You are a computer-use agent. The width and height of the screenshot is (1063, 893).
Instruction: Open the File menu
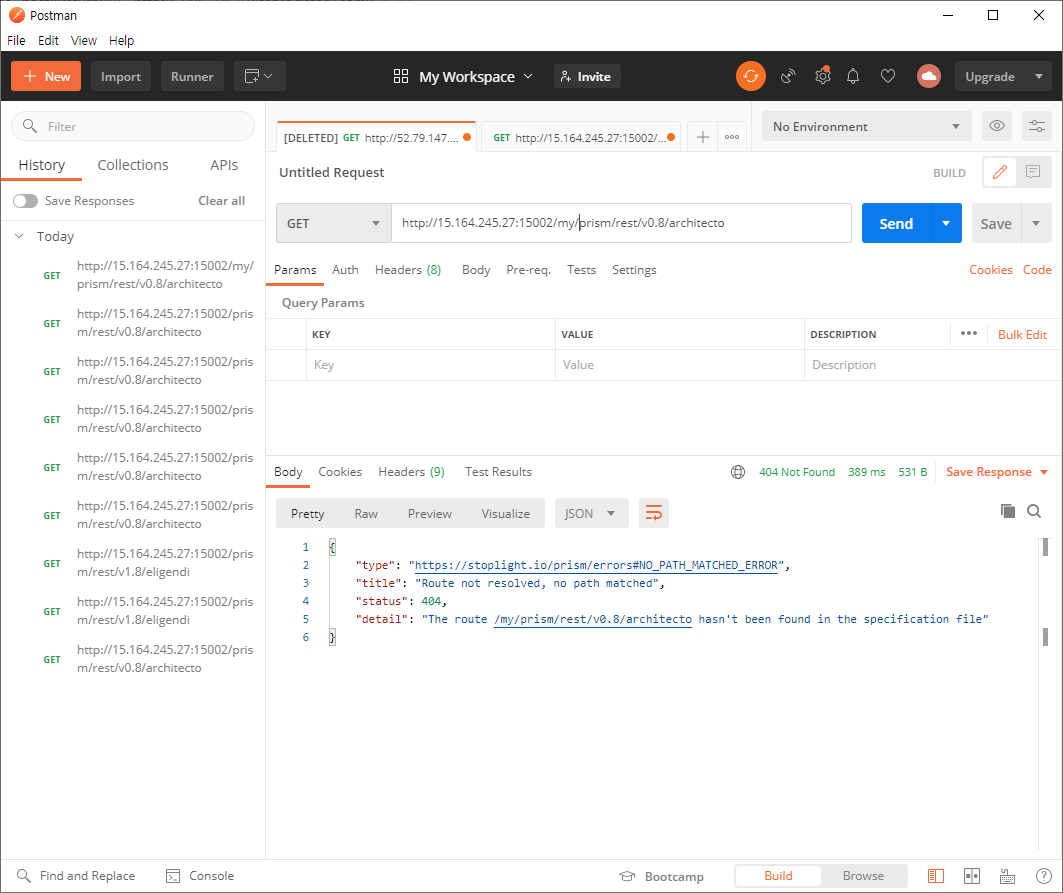click(16, 40)
